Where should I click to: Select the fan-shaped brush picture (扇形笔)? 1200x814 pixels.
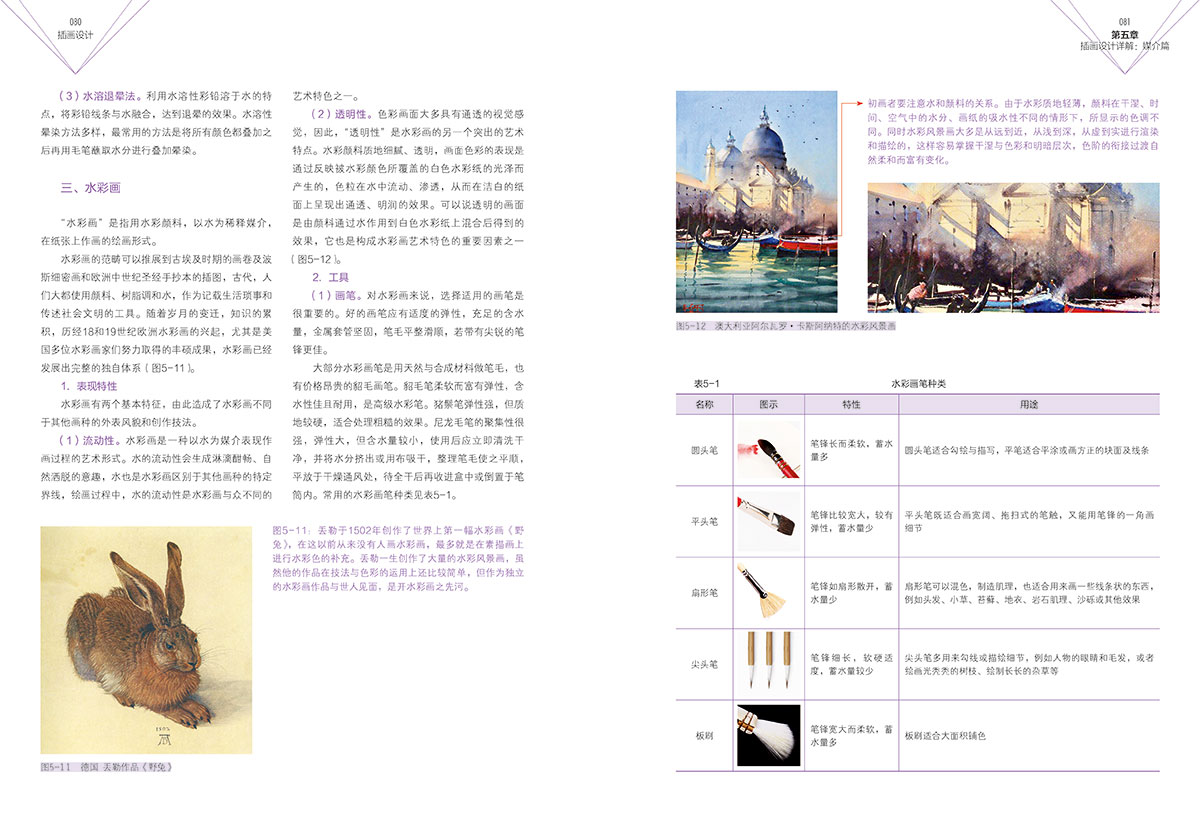pyautogui.click(x=768, y=591)
